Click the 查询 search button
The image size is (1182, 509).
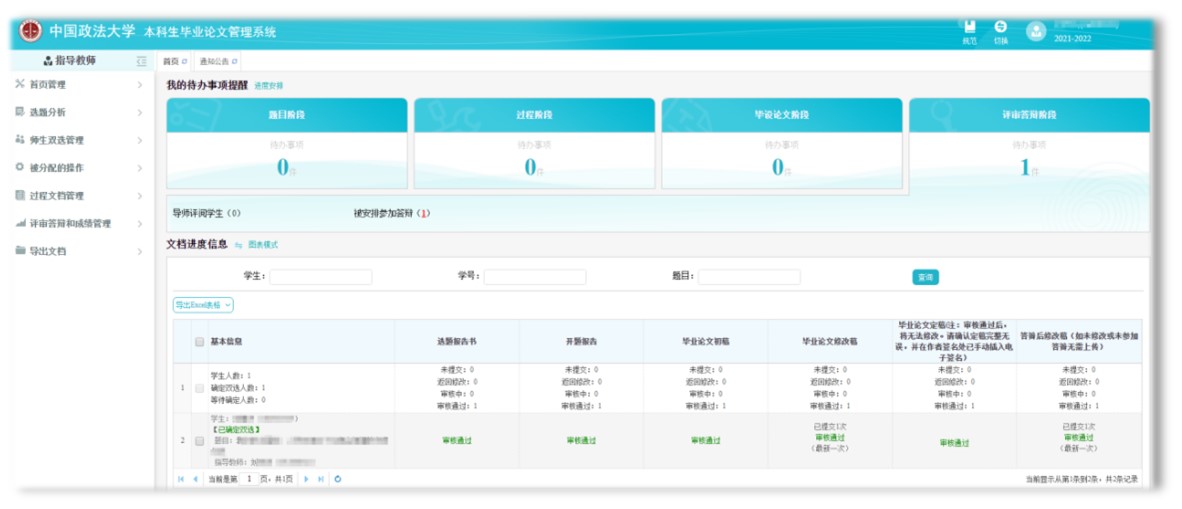925,277
